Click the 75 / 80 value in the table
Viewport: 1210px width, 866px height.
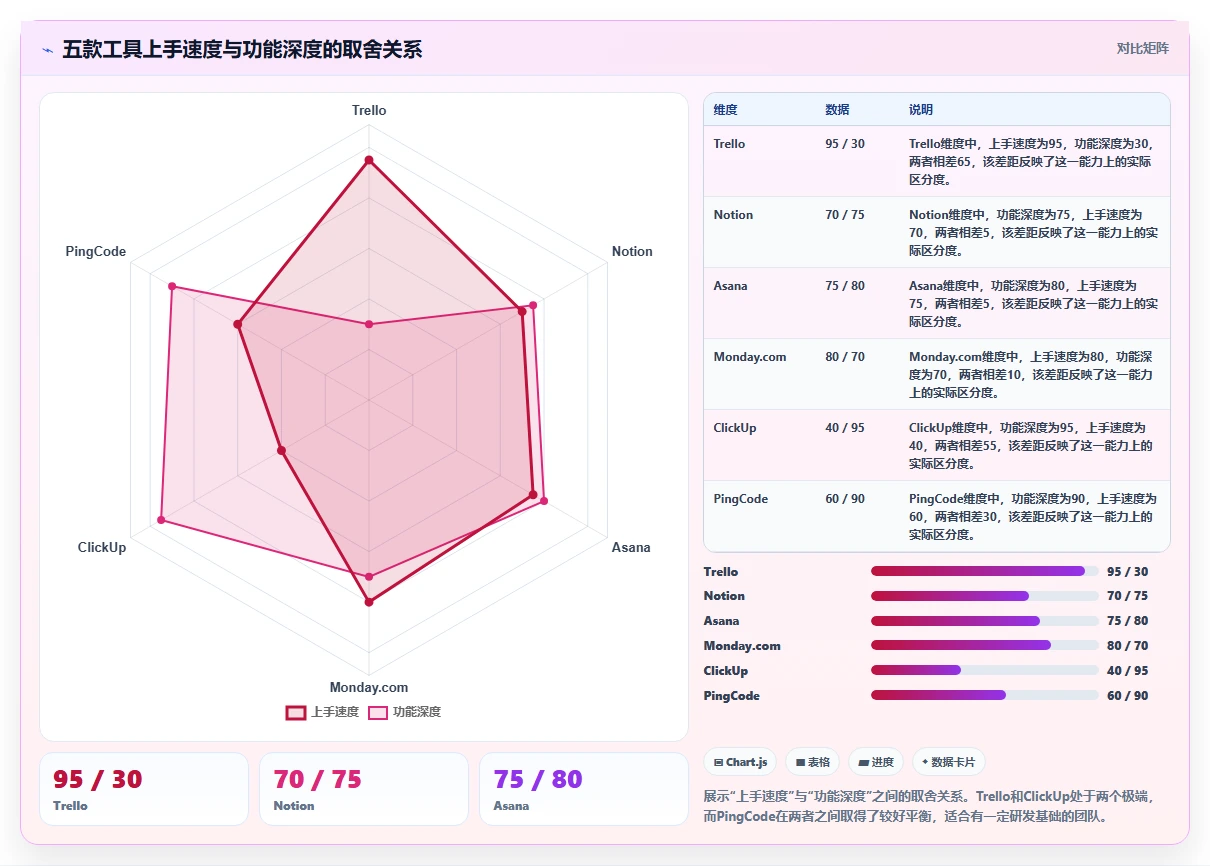click(x=845, y=286)
